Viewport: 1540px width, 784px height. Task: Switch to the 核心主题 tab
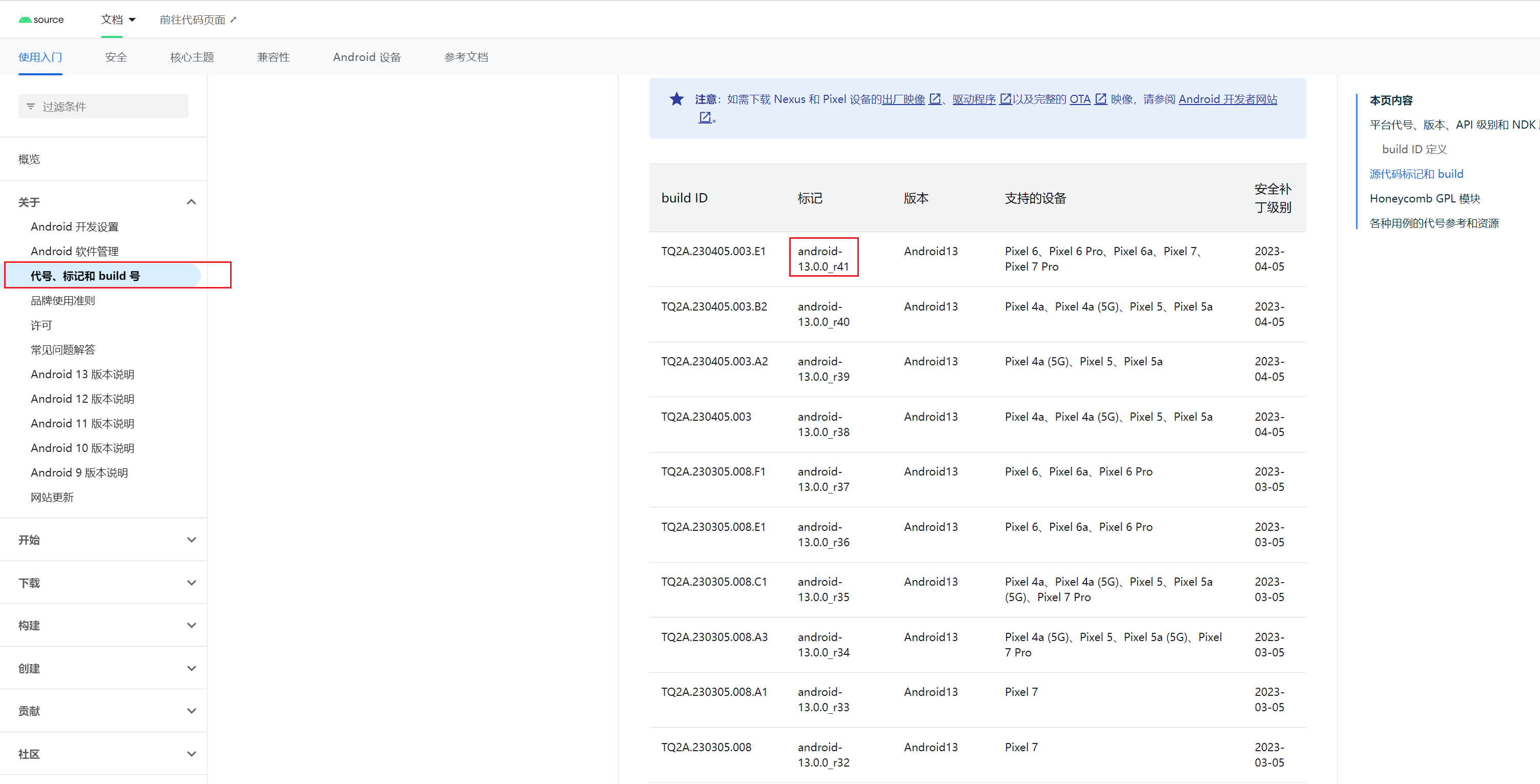point(192,57)
